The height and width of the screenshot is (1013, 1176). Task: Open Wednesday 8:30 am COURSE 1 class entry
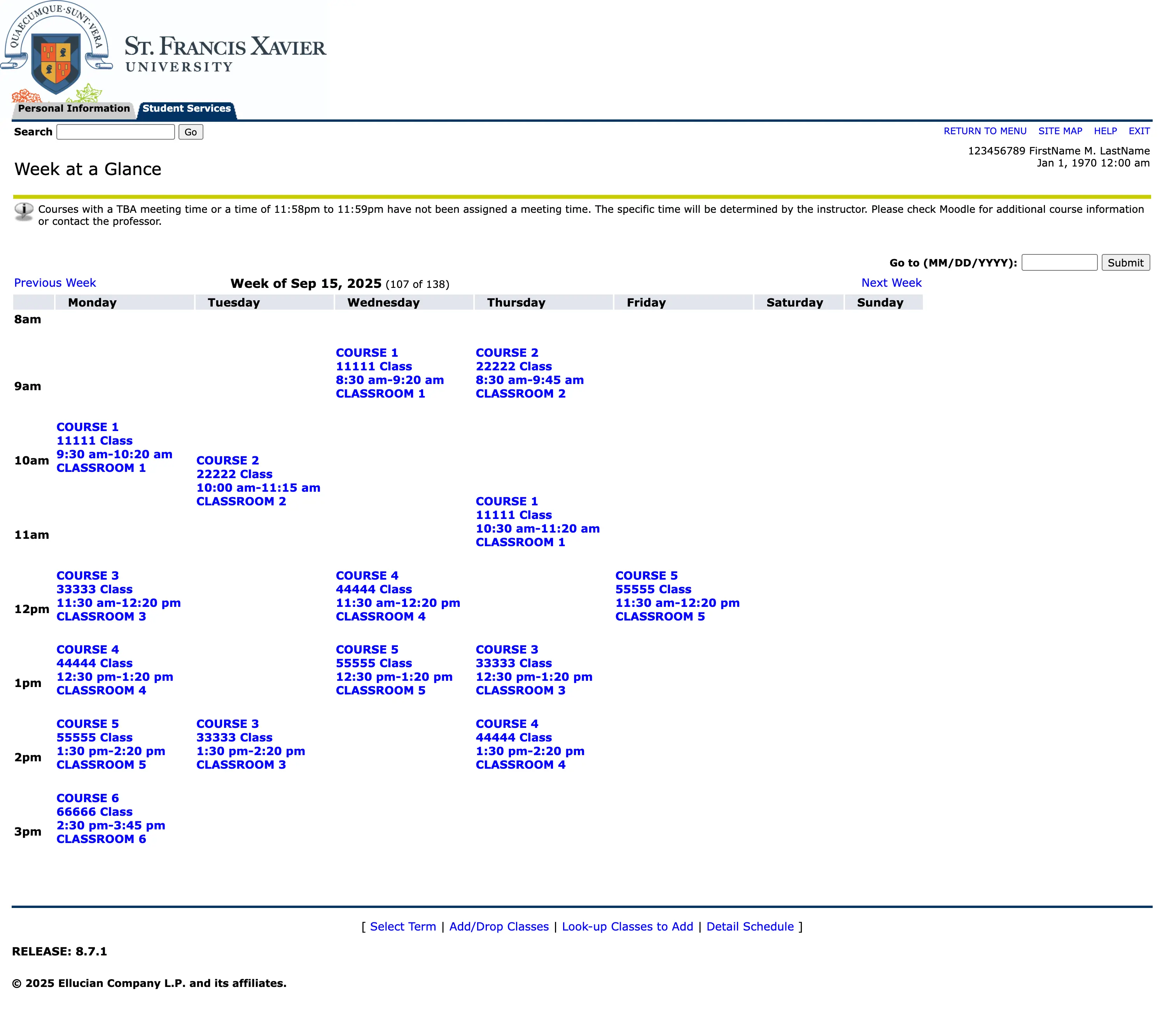389,373
